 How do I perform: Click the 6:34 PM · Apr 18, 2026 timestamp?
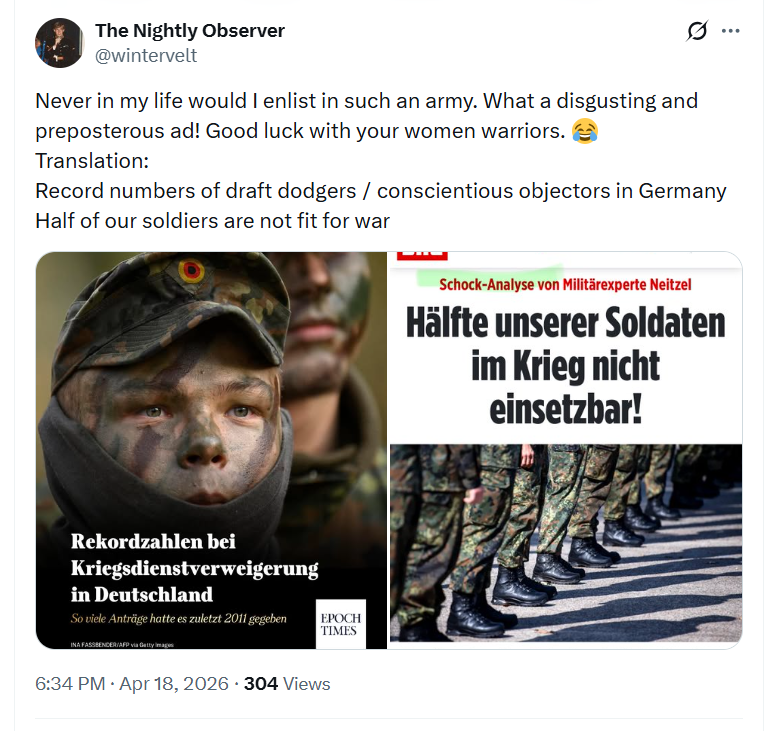132,684
